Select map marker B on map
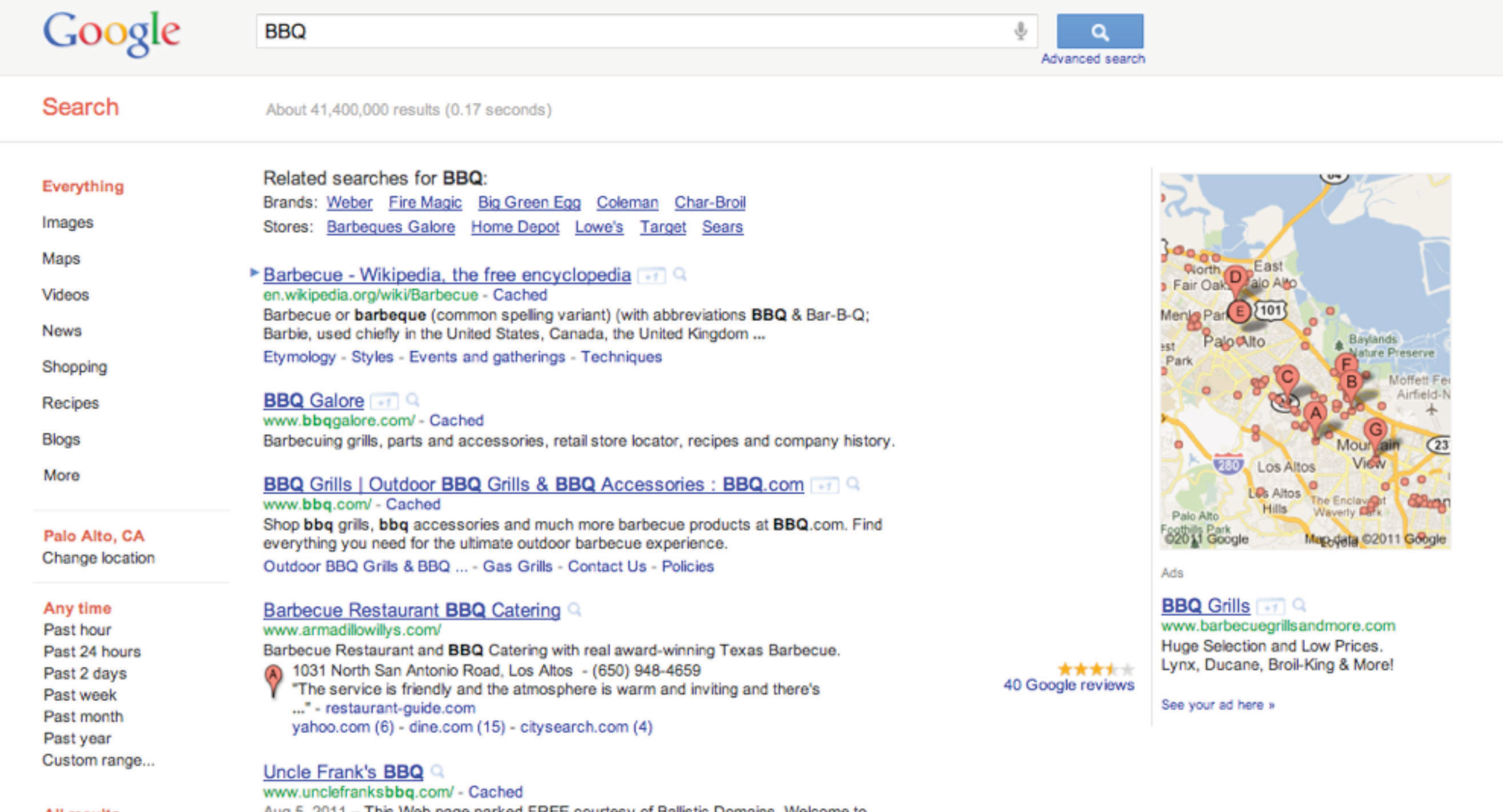Image resolution: width=1503 pixels, height=812 pixels. click(1351, 385)
